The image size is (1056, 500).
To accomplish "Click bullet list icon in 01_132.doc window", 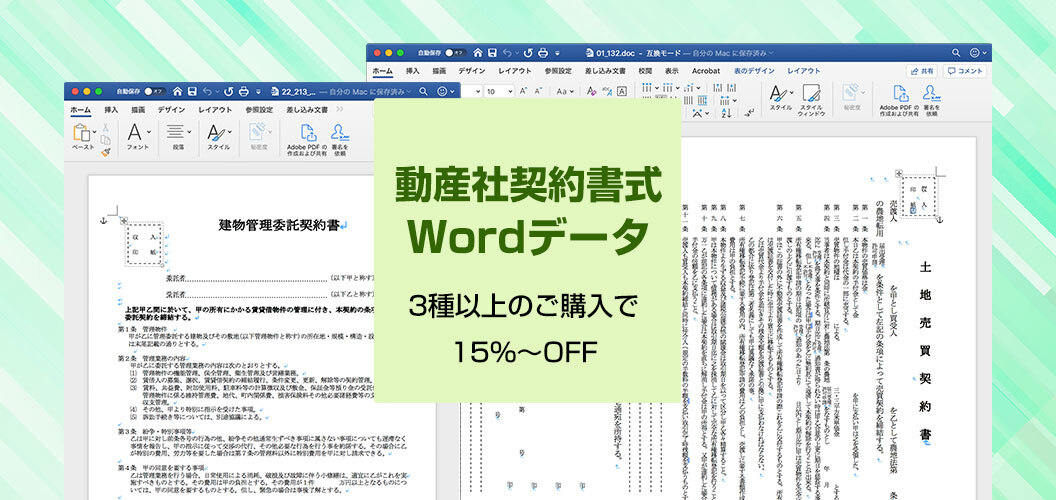I will tap(649, 88).
